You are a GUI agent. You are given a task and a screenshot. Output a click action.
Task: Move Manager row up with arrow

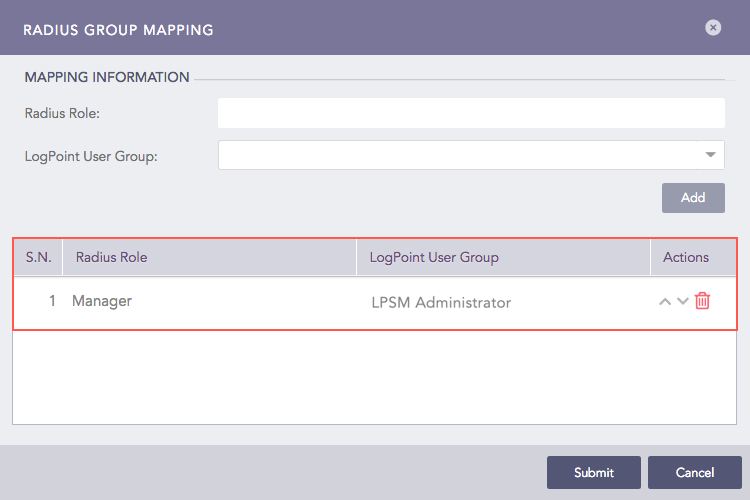665,301
